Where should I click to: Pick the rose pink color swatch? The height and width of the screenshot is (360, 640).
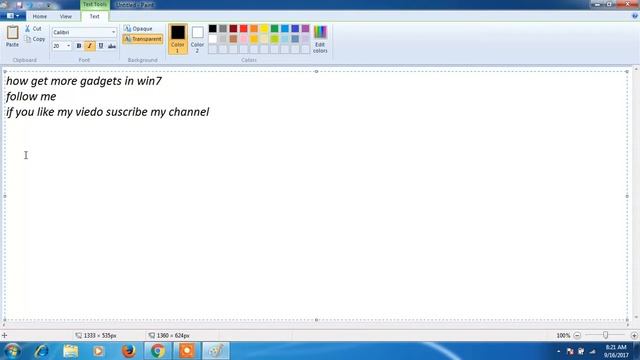[244, 39]
